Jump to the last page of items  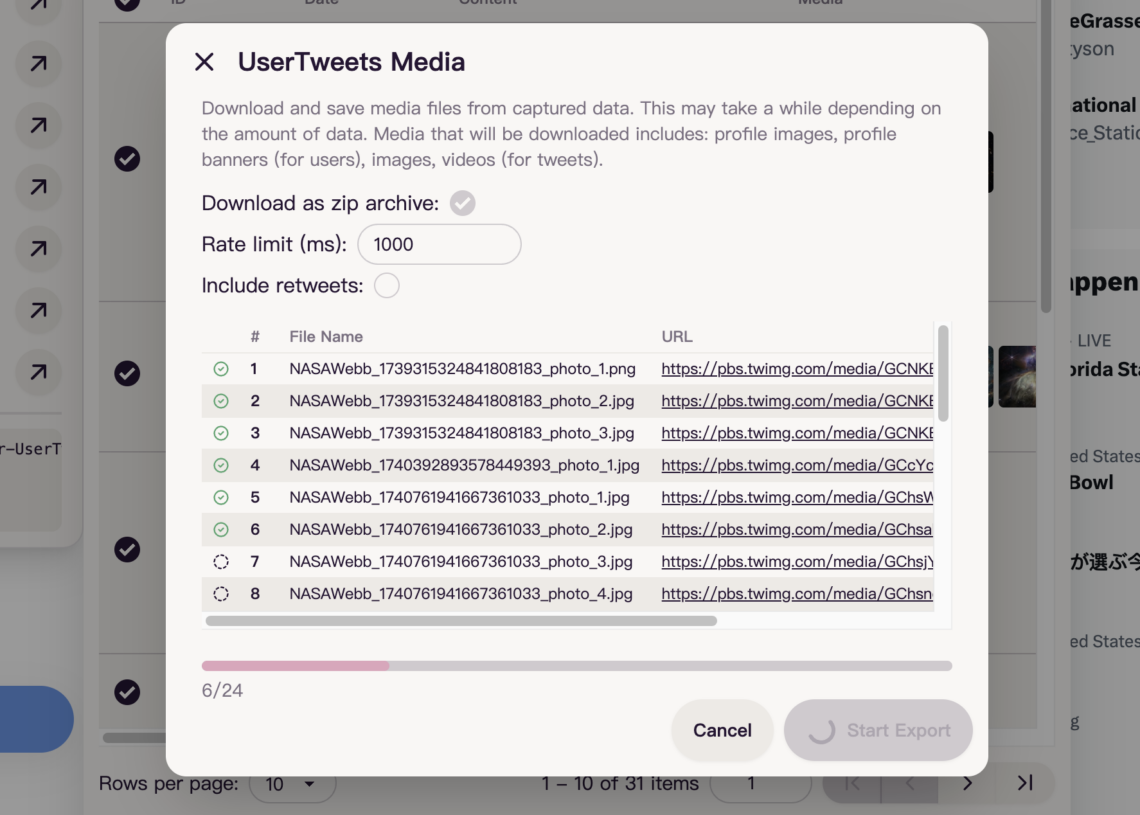tap(1025, 783)
